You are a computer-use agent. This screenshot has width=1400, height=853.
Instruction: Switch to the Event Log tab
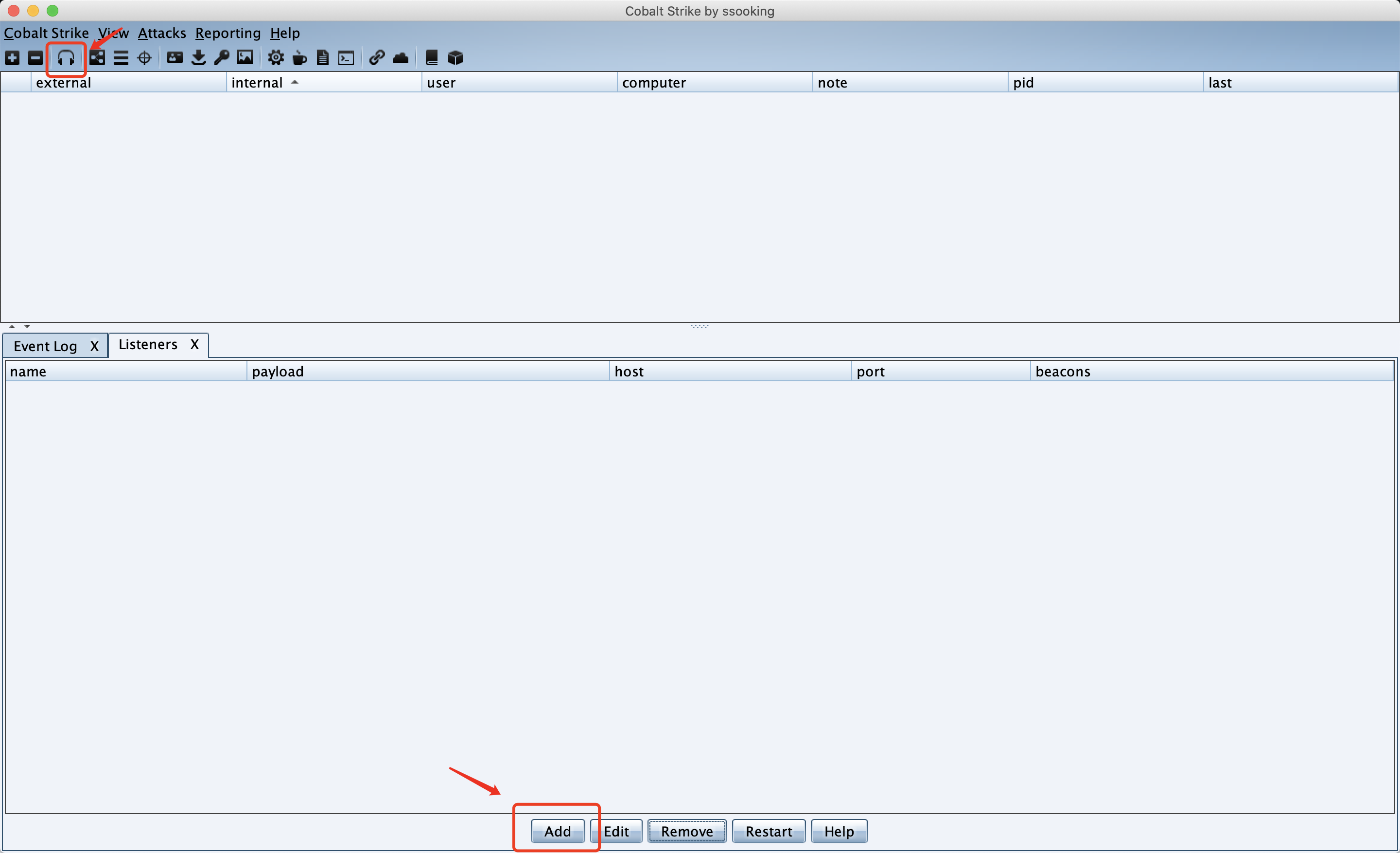coord(46,346)
